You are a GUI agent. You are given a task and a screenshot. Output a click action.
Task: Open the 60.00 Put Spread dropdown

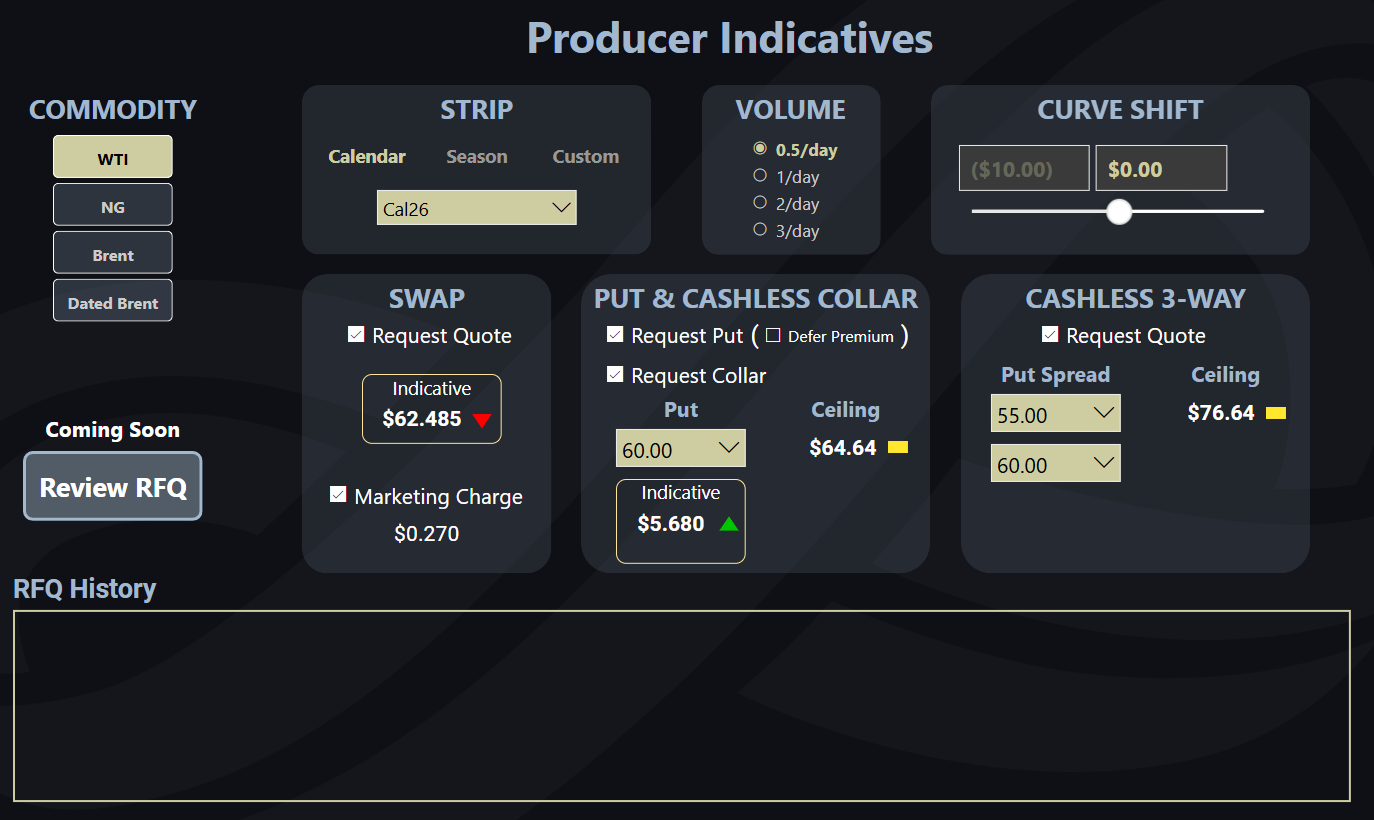[1056, 463]
